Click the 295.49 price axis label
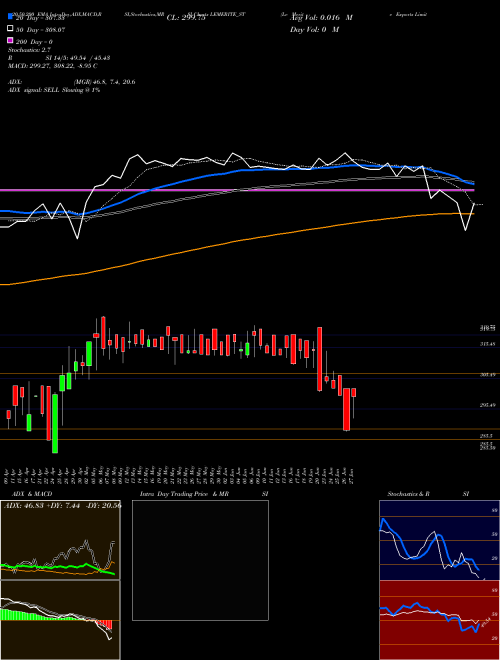Viewport: 500px width, 660px height. click(489, 405)
